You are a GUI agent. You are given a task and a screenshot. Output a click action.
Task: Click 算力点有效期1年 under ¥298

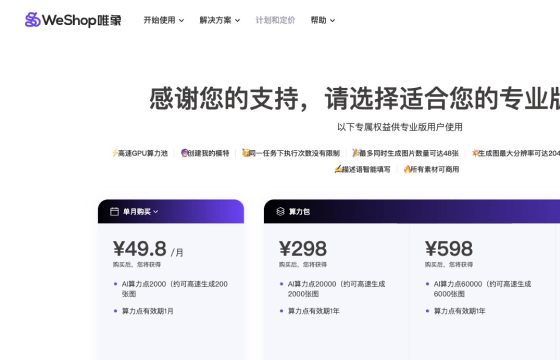314,311
